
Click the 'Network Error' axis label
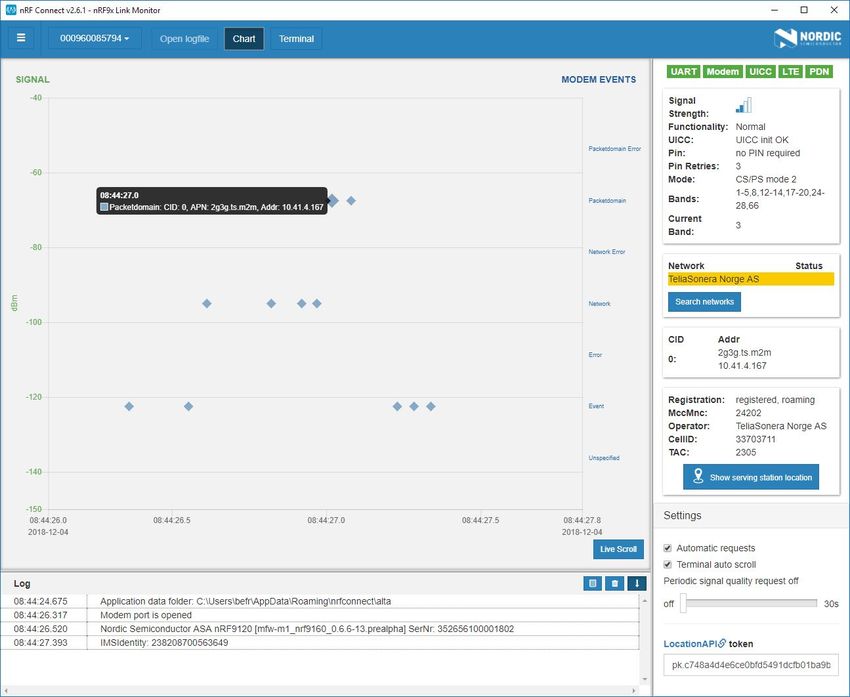pos(607,252)
